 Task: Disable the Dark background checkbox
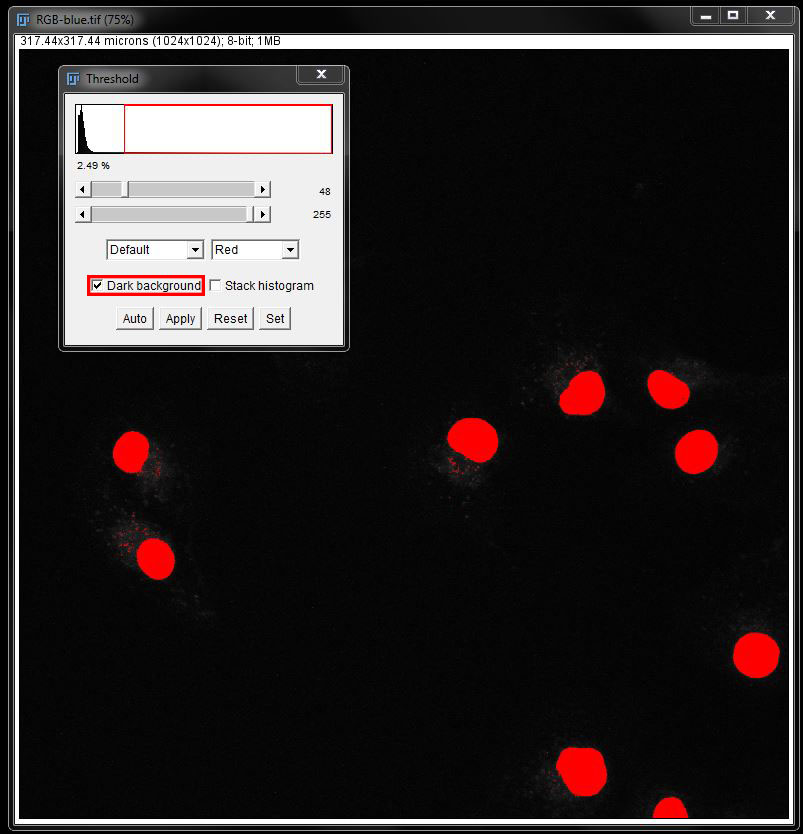[98, 286]
